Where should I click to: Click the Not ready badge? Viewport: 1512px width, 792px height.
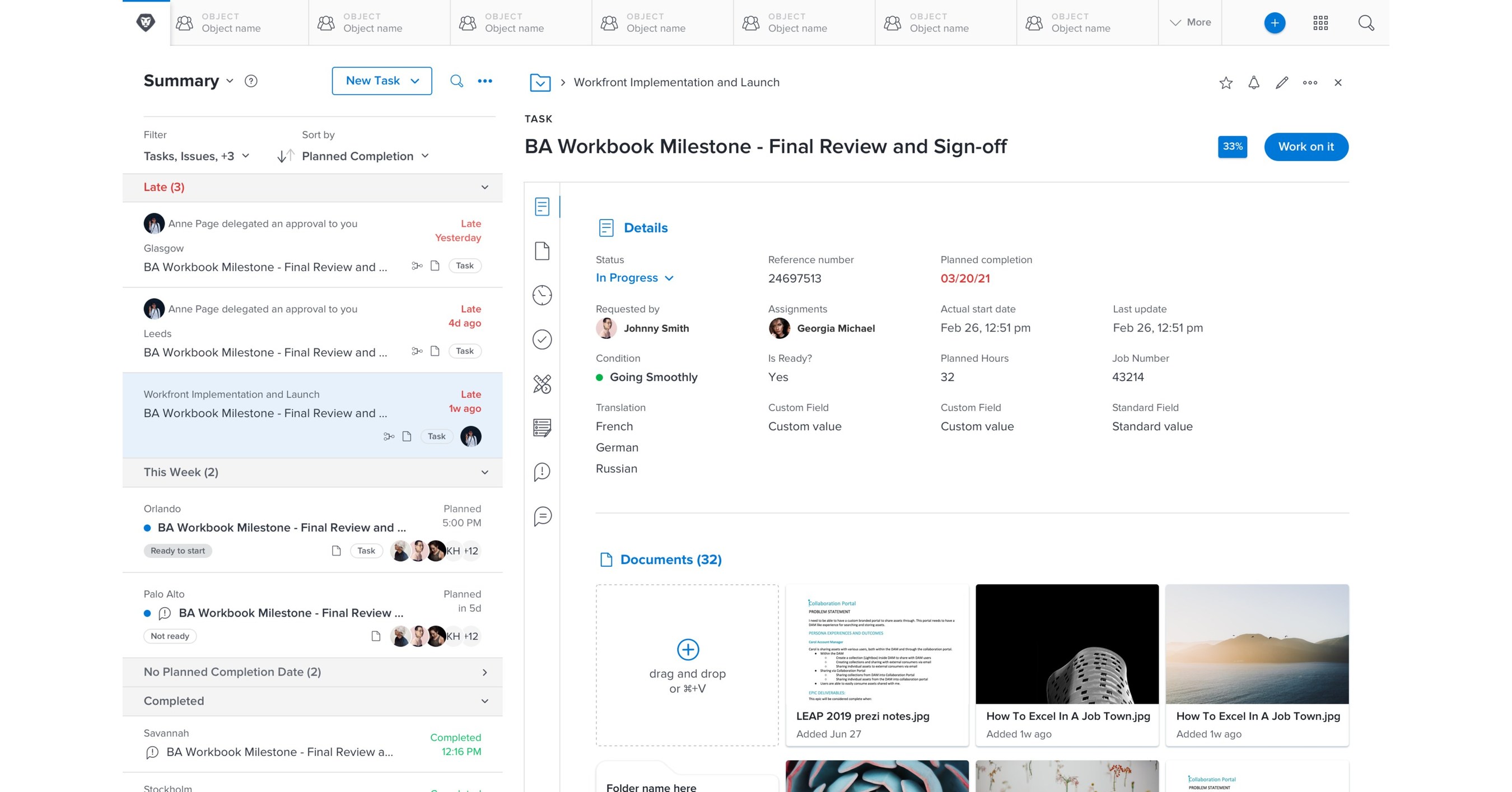pos(170,636)
